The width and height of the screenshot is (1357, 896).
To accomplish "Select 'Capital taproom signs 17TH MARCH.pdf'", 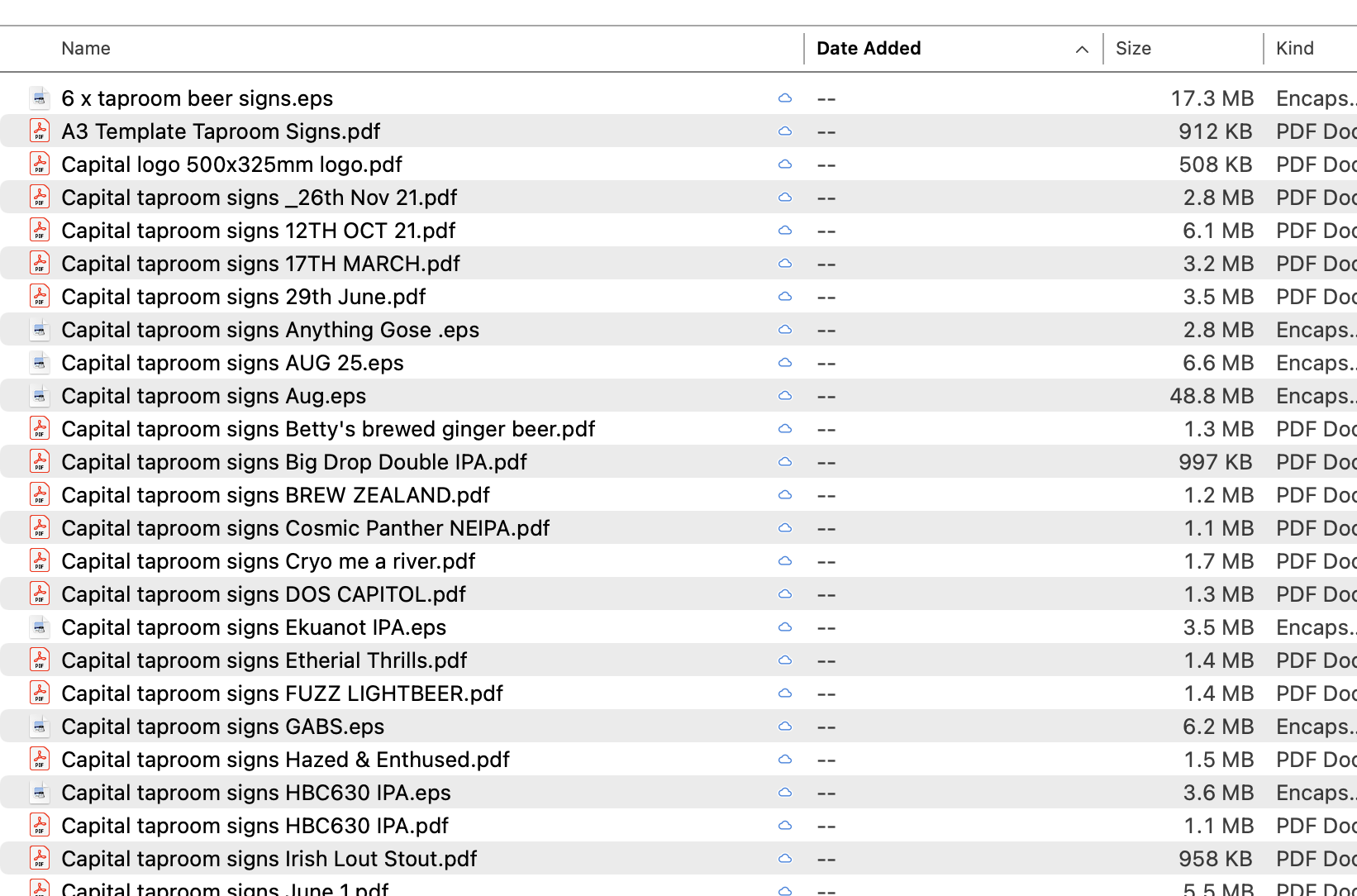I will tap(260, 264).
